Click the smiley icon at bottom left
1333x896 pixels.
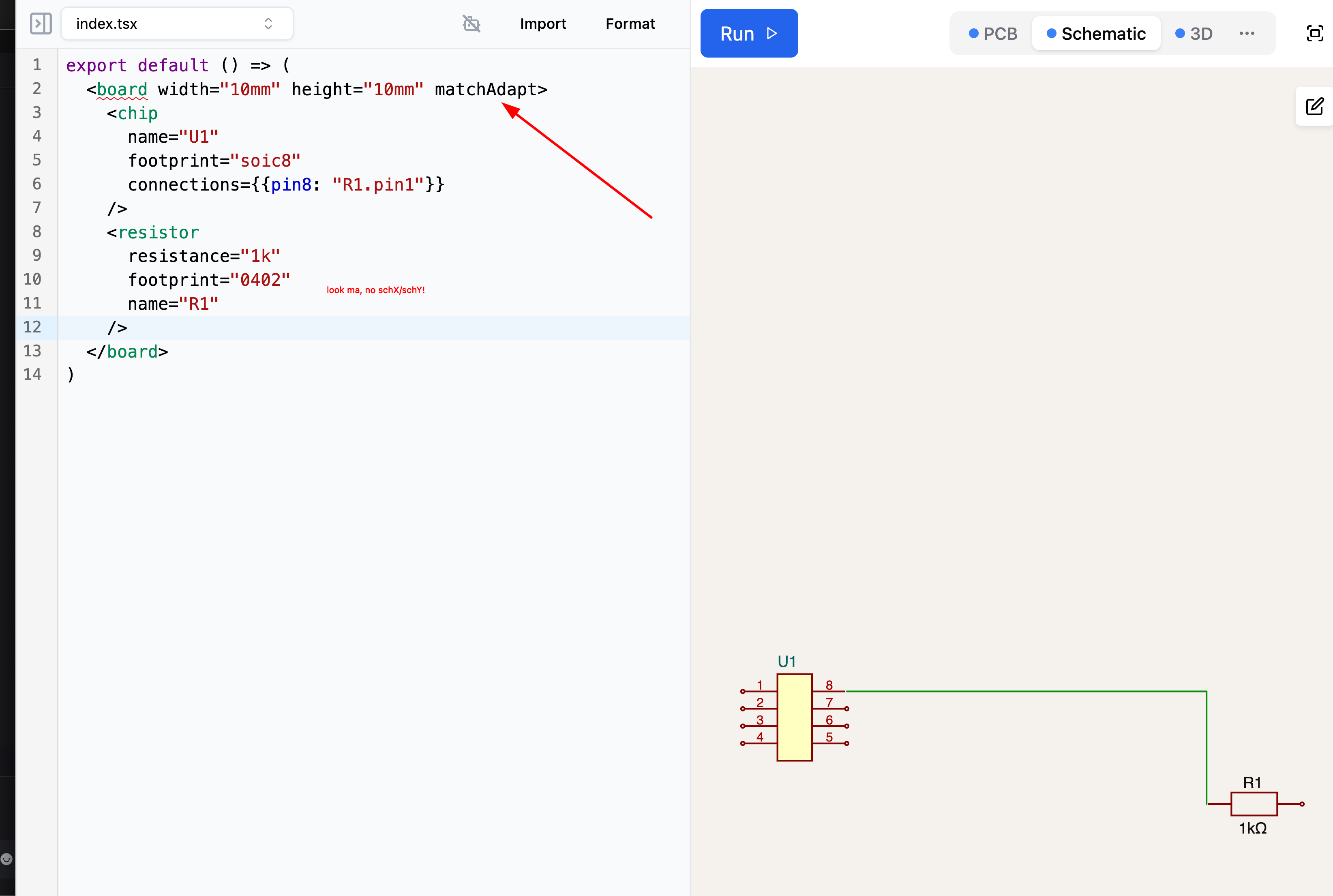(7, 858)
